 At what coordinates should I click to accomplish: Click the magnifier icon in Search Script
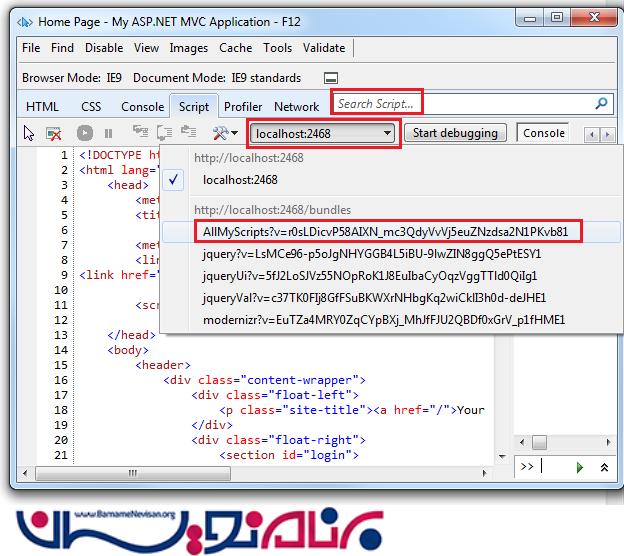pos(601,103)
